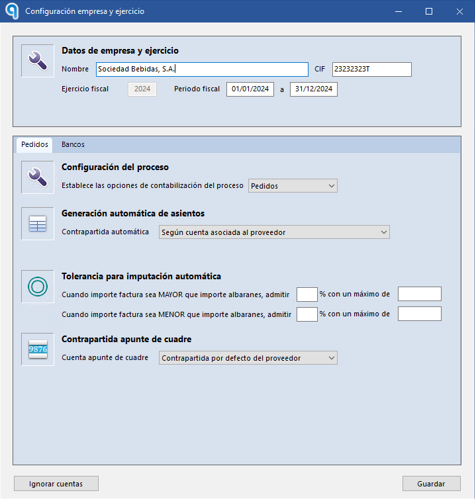475x499 pixels.
Task: Click the start date field 01/01/2024
Action: coord(250,89)
